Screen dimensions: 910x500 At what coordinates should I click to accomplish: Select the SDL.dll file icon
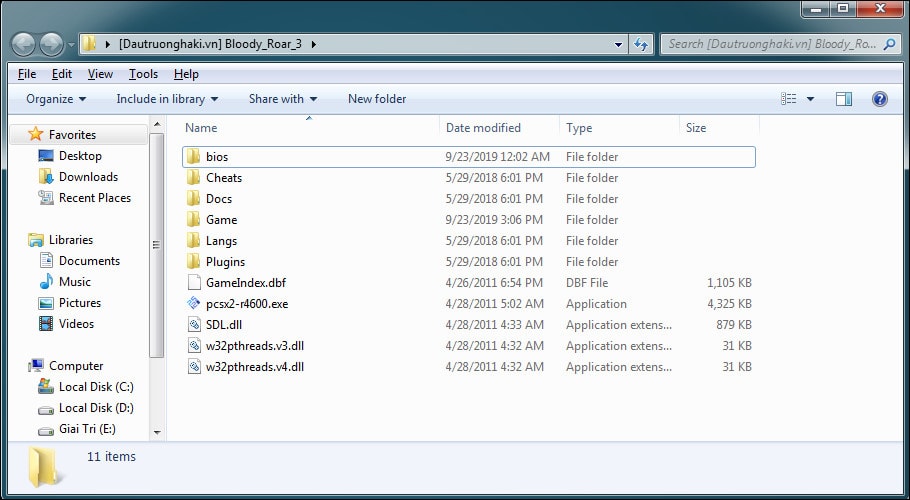point(193,324)
